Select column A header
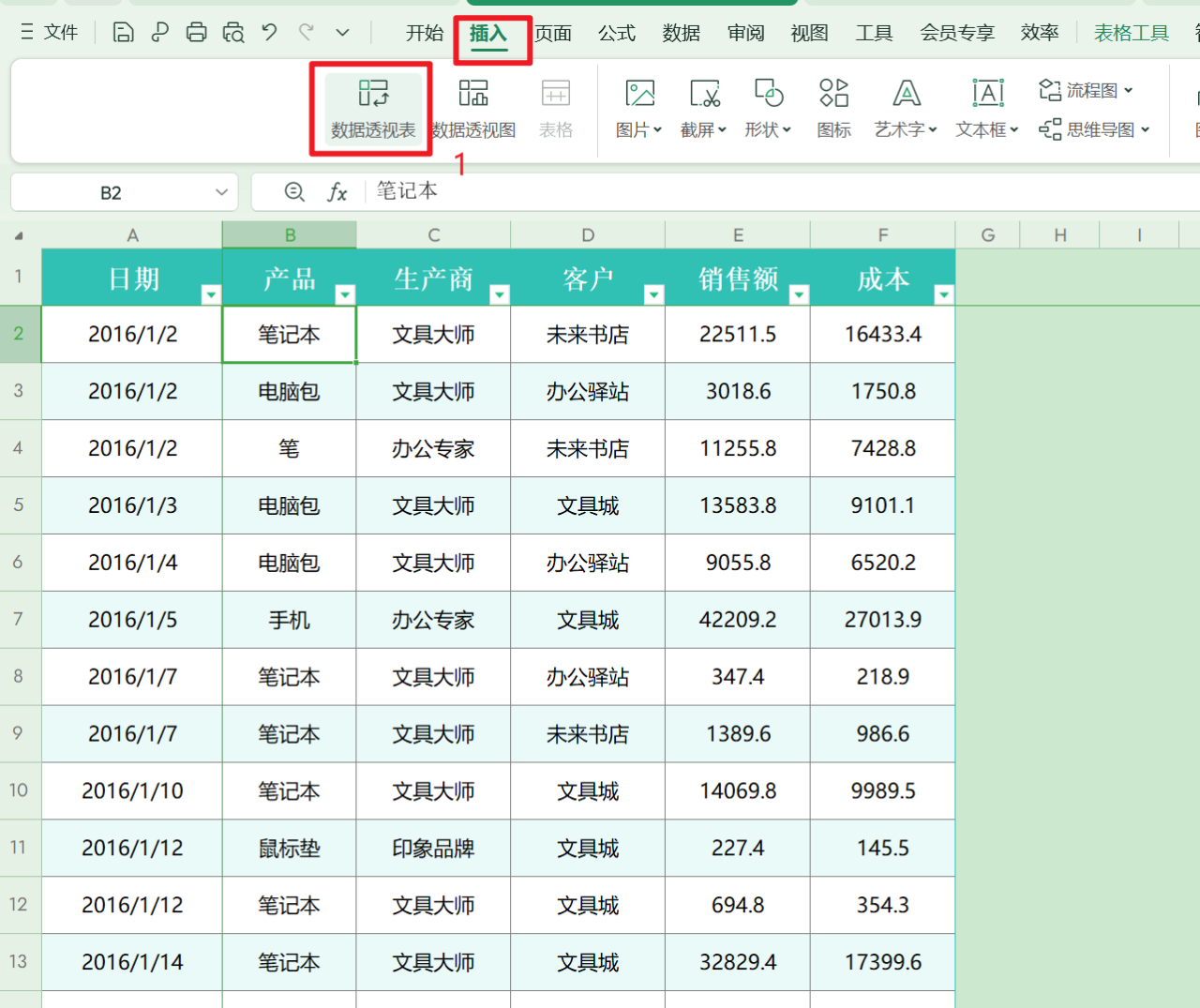Viewport: 1200px width, 1008px height. coord(132,235)
